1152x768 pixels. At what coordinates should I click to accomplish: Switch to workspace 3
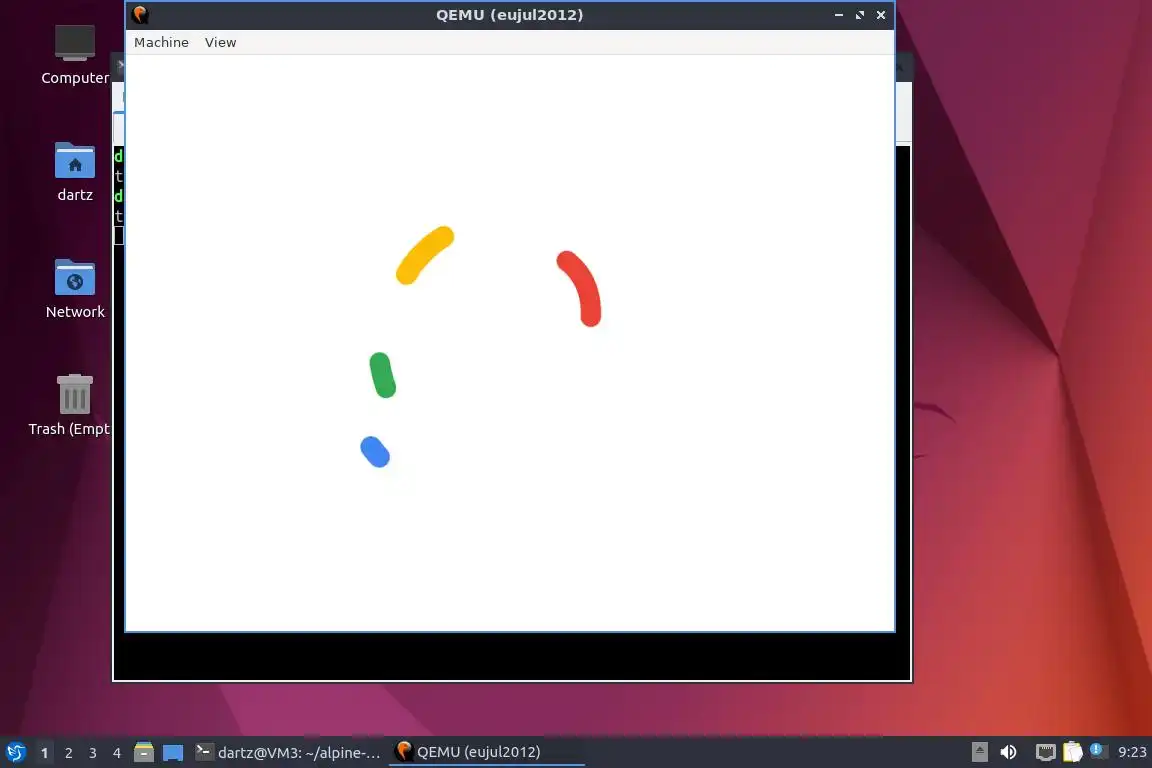pos(93,753)
